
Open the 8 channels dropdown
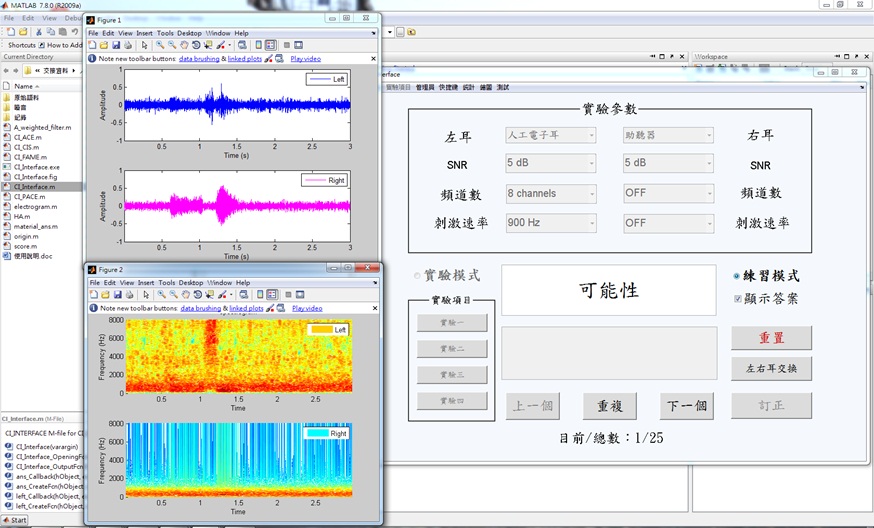(550, 193)
